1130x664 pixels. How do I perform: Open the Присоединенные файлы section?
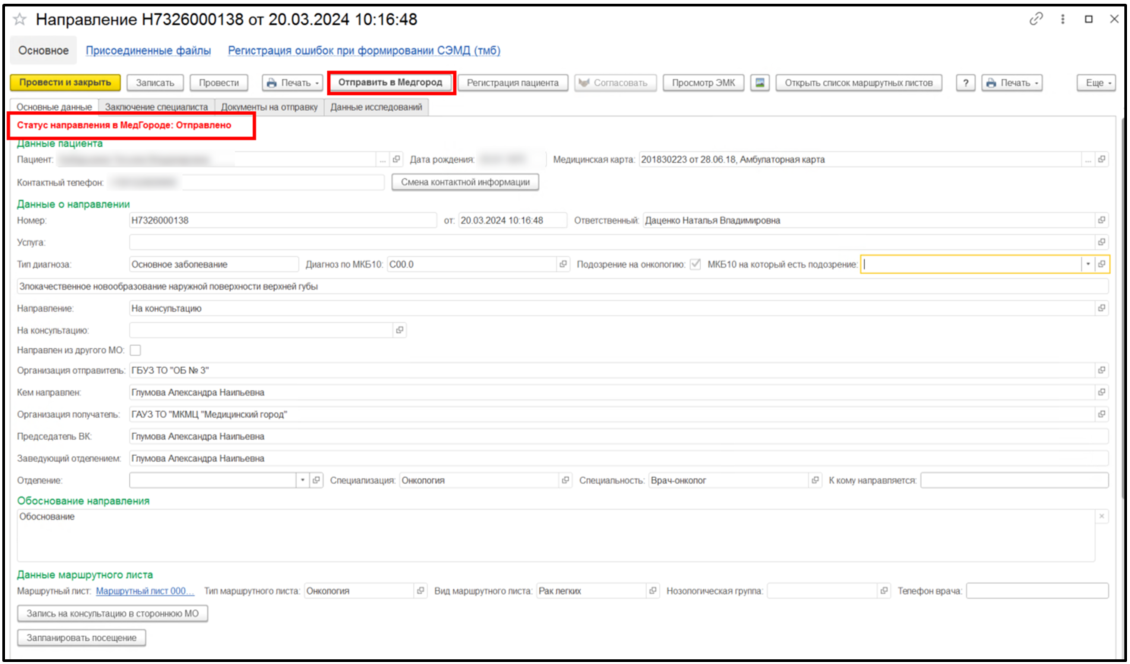(148, 50)
